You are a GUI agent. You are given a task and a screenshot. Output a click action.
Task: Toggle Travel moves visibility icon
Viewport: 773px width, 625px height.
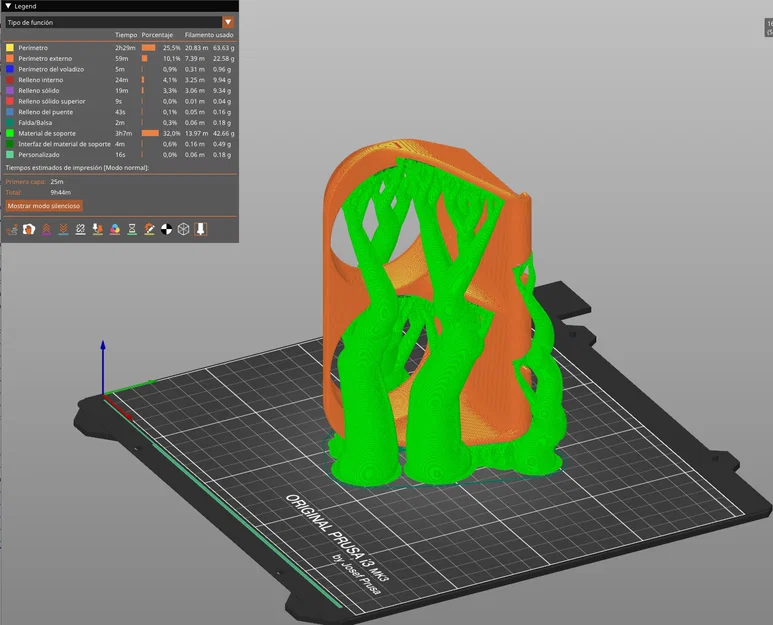tap(12, 229)
